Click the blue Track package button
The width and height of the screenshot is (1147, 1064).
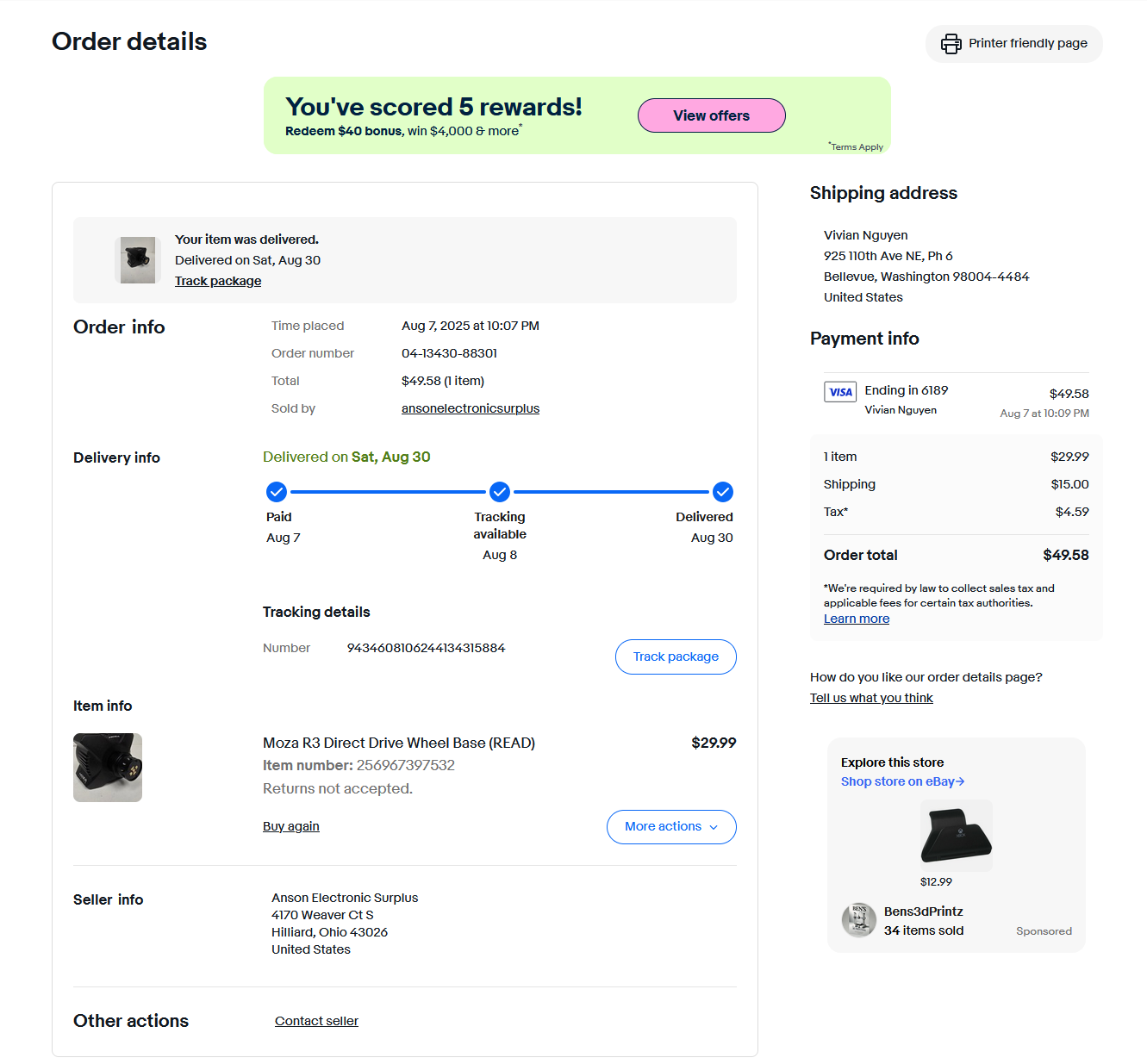(676, 657)
